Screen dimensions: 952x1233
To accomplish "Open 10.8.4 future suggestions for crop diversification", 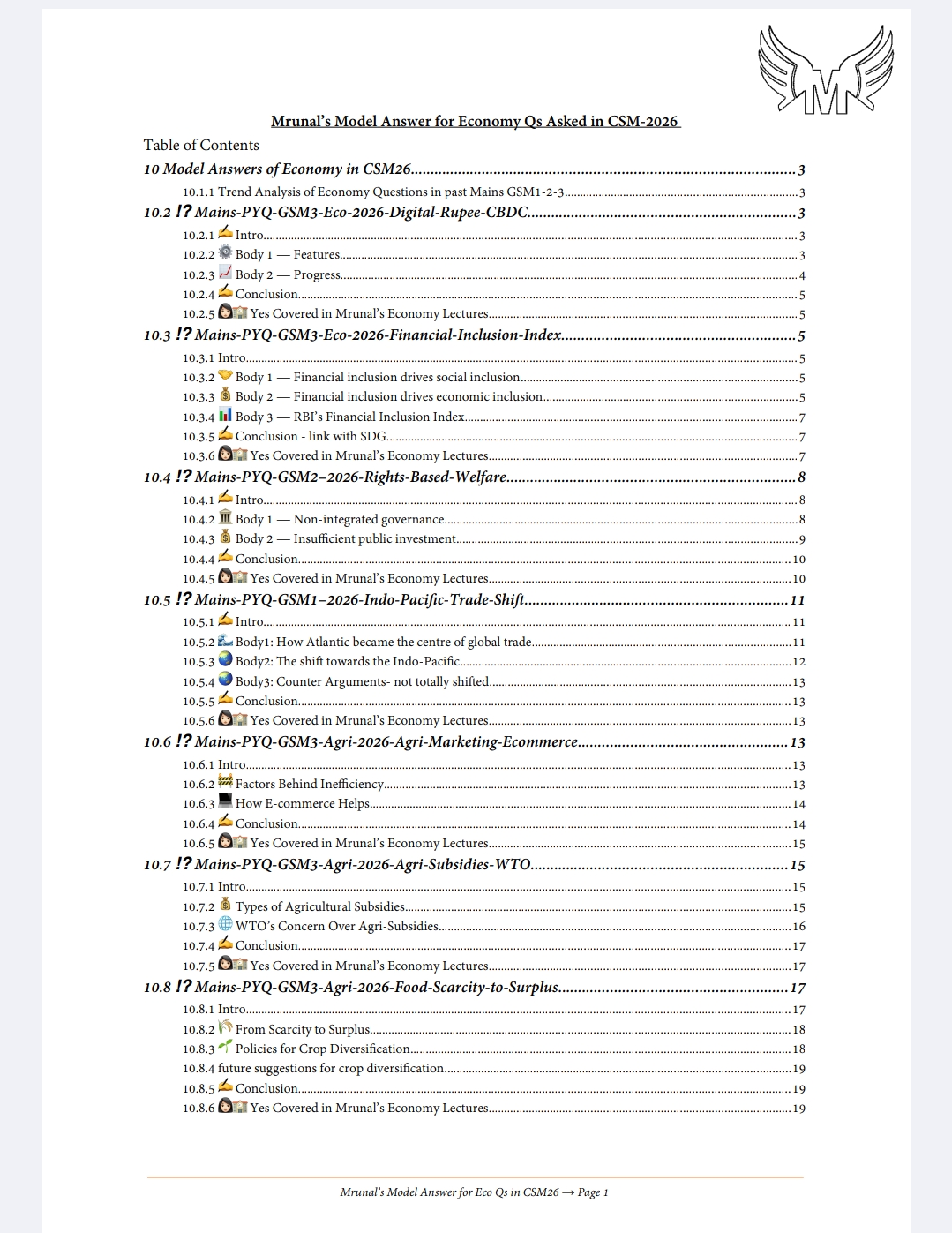I will click(x=494, y=1069).
